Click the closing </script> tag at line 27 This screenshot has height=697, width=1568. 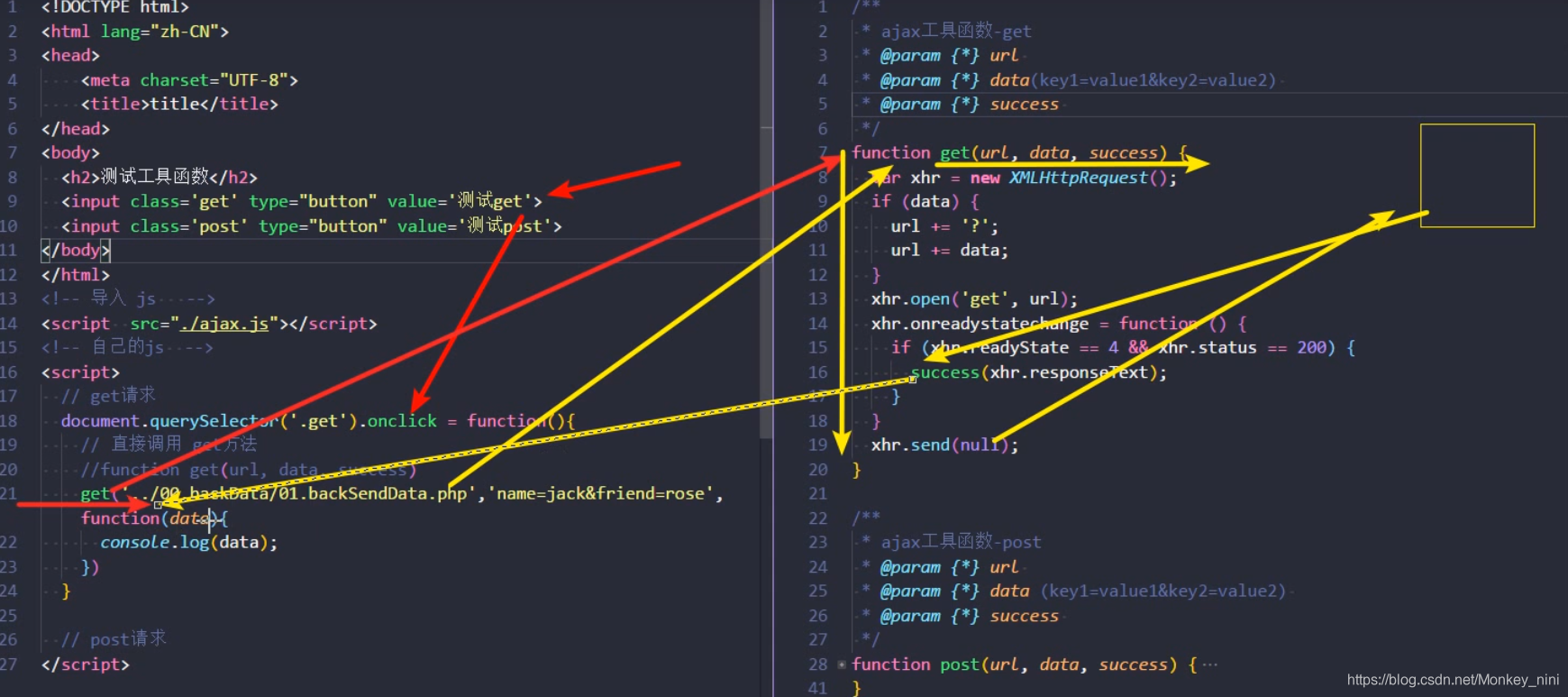86,665
